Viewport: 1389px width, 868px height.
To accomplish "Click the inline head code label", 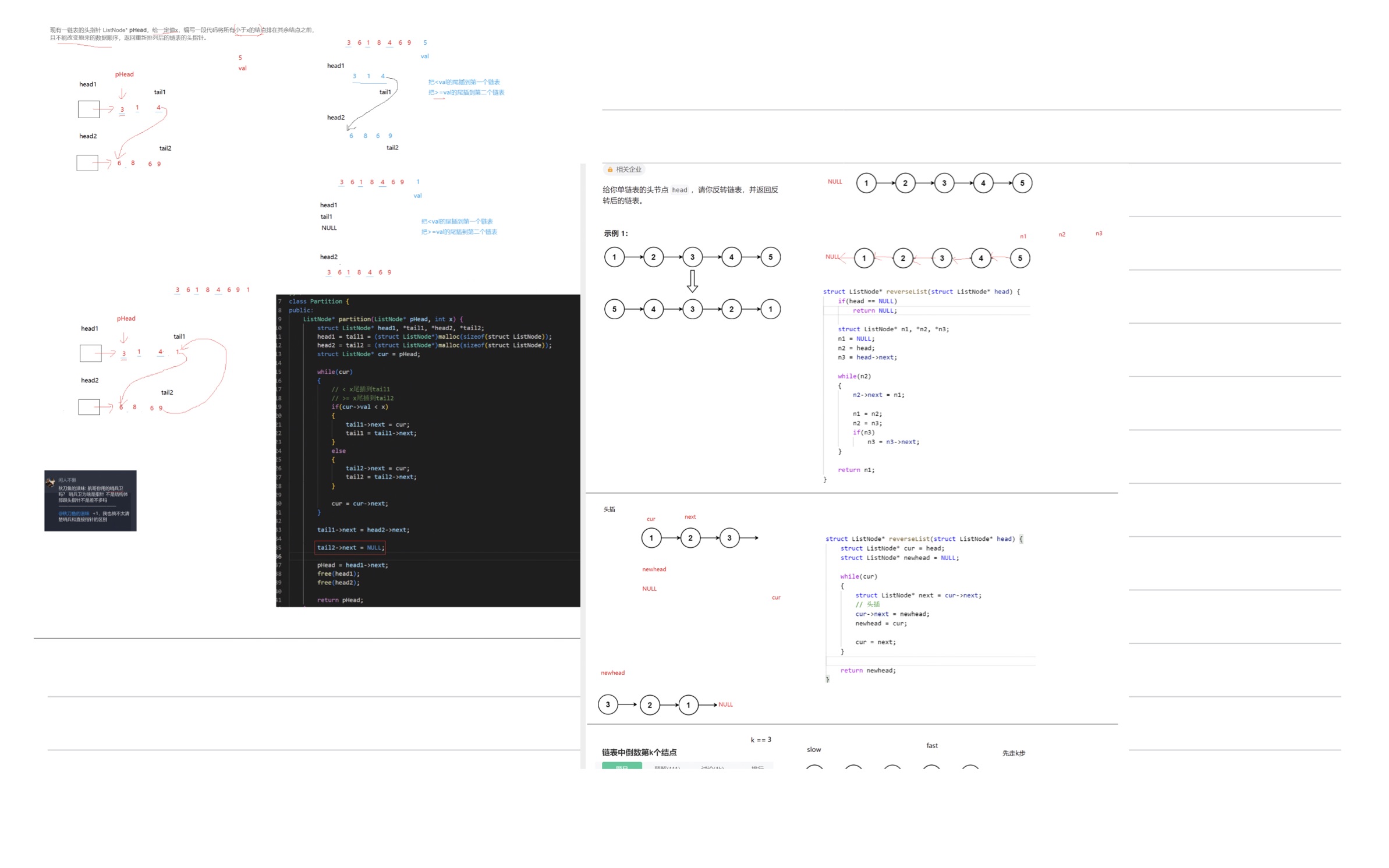I will coord(679,190).
